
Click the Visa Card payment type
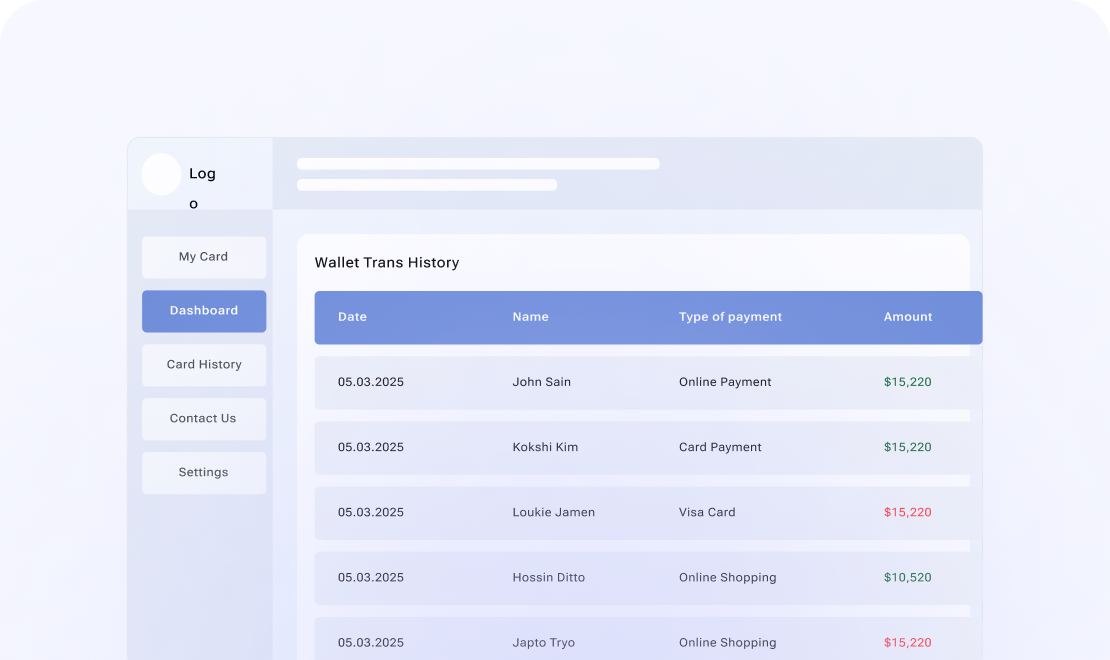click(x=706, y=512)
